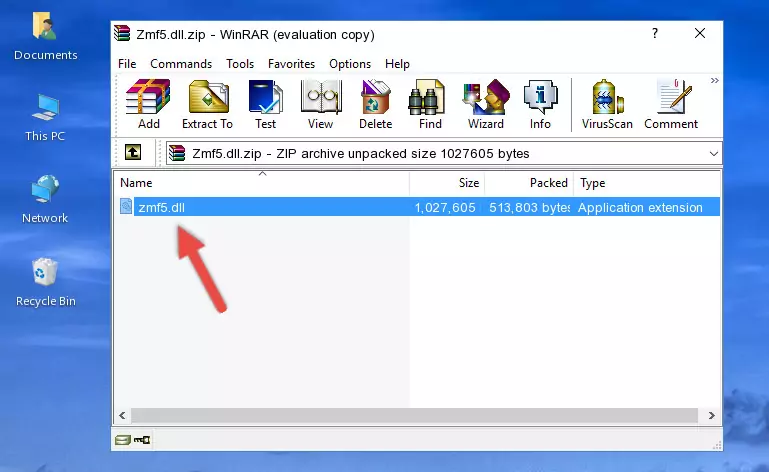769x472 pixels.
Task: Click the 1,027,605 size value
Action: point(445,208)
